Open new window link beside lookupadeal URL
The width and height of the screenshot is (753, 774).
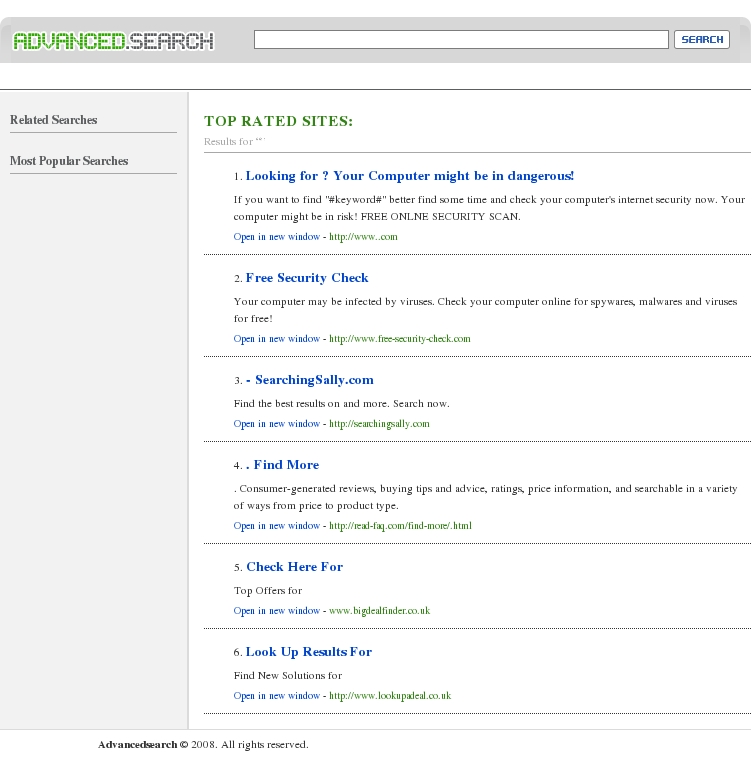pos(277,696)
